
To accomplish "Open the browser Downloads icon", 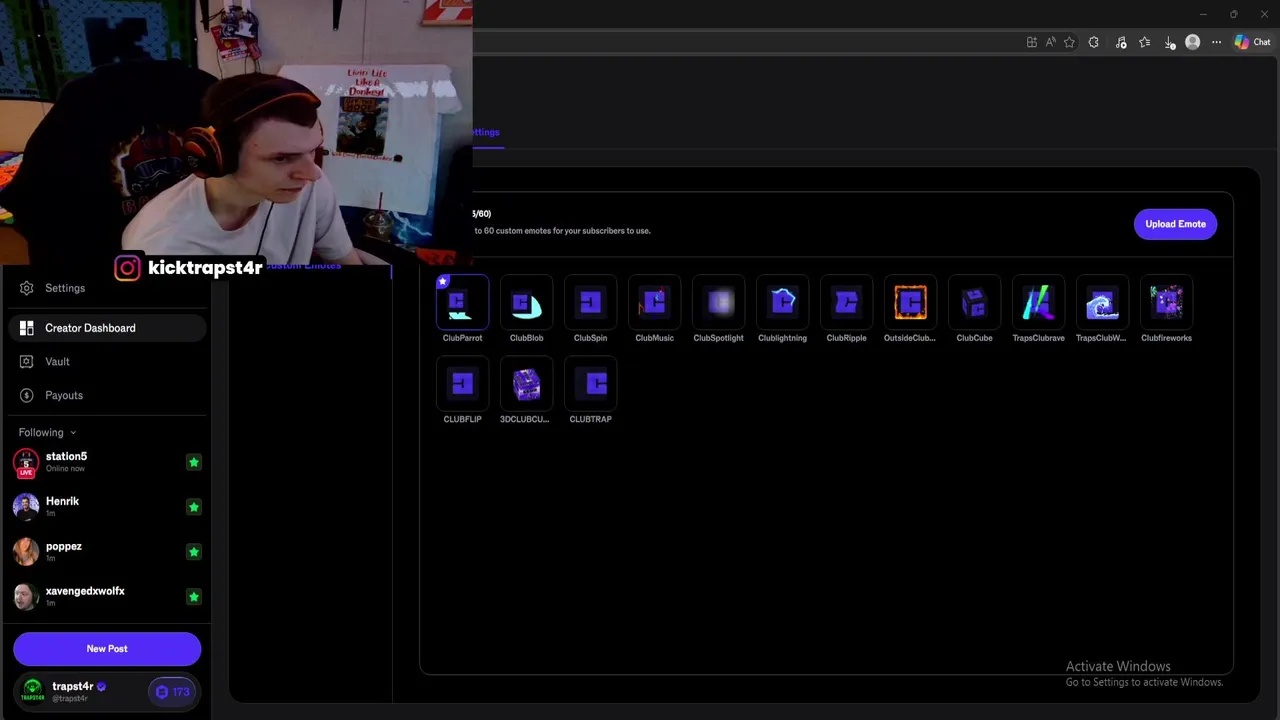I will click(1169, 42).
